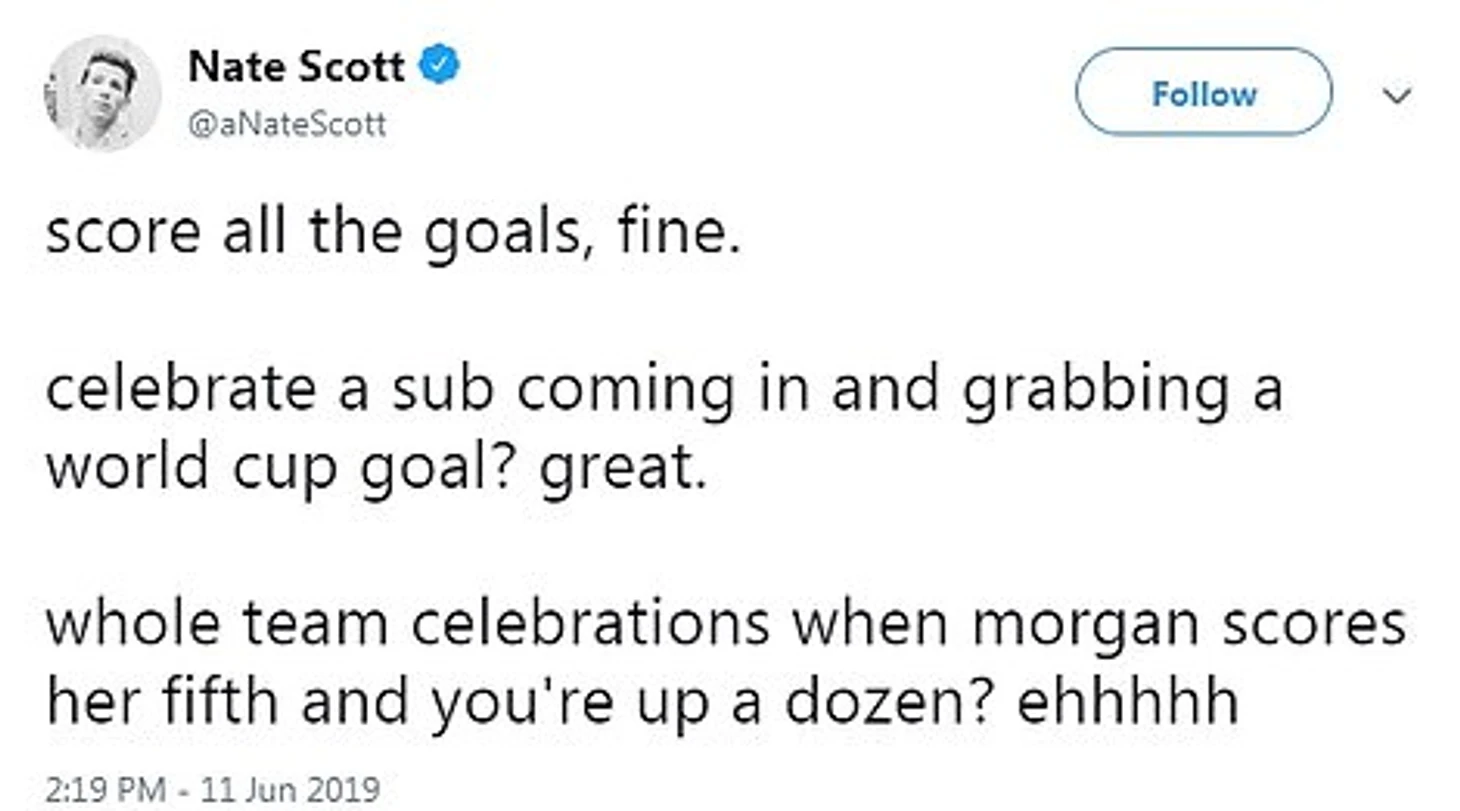Click the word 'celebrate' in tweet
This screenshot has width=1460, height=811.
179,391
